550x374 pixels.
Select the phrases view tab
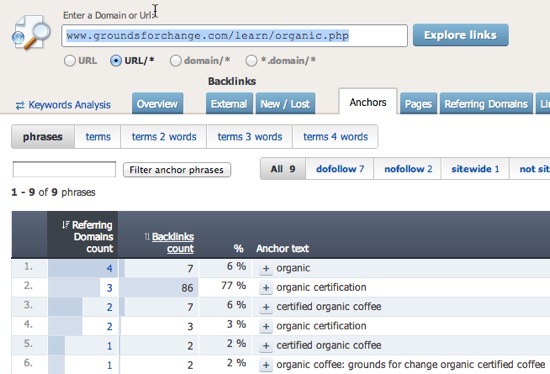point(43,137)
